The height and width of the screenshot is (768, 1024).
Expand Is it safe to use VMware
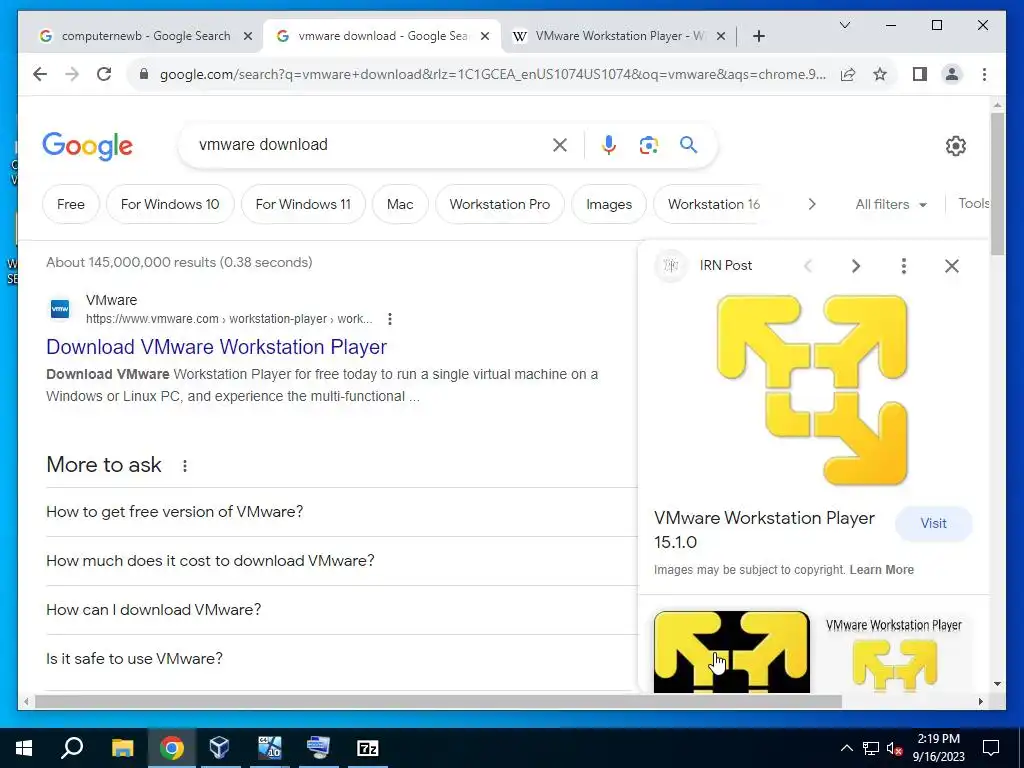pyautogui.click(x=341, y=659)
